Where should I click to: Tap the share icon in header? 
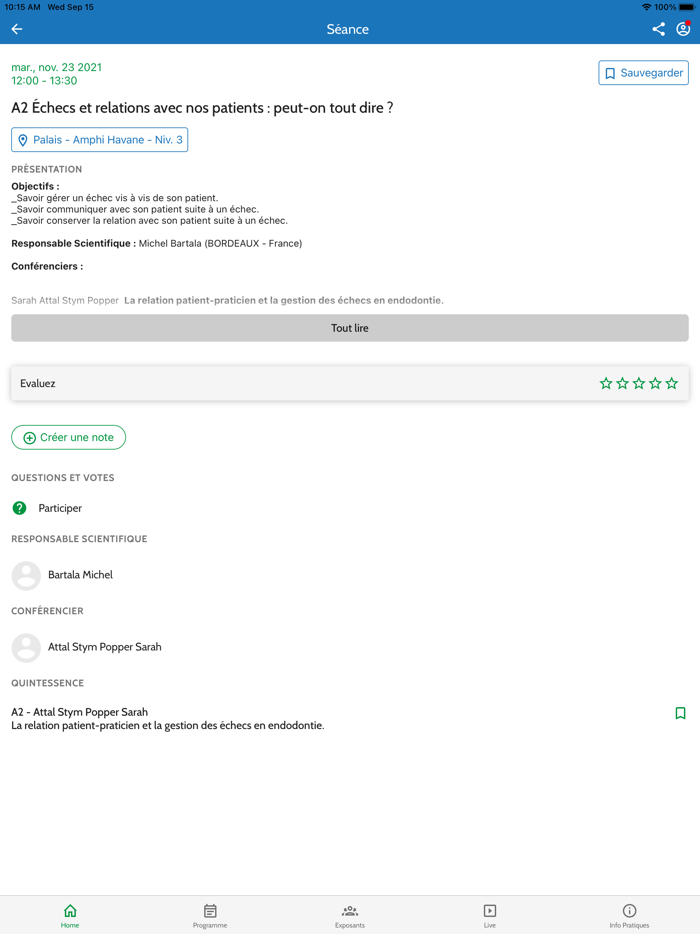pyautogui.click(x=658, y=29)
